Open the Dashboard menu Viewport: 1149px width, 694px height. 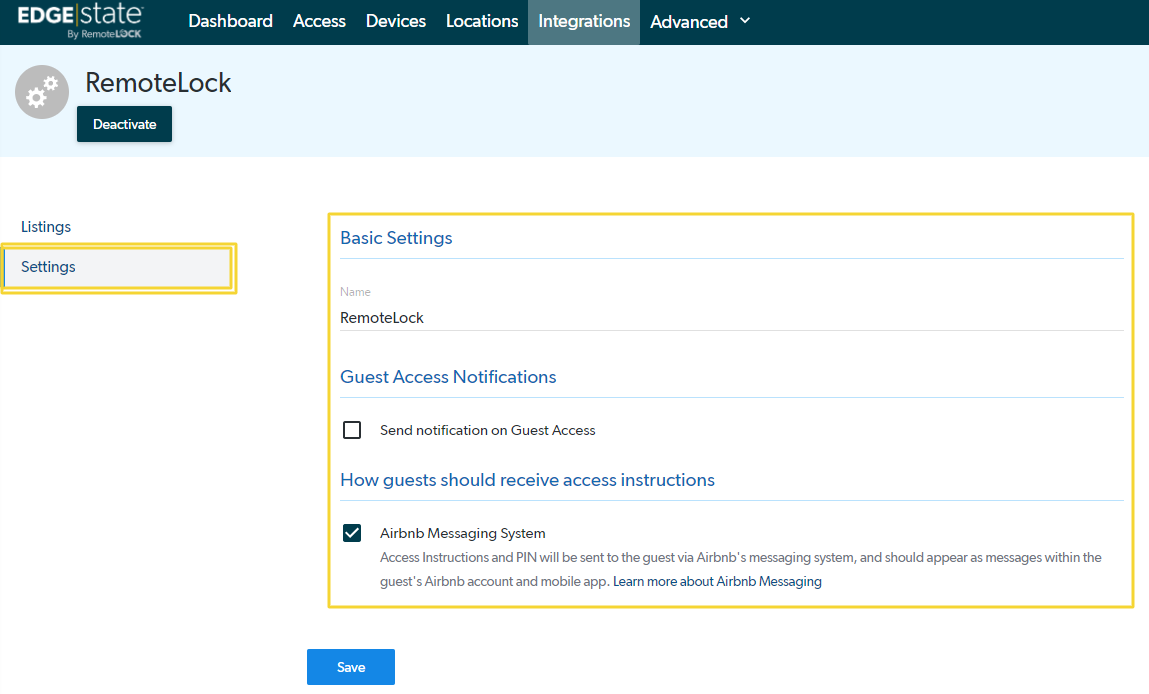pos(230,21)
